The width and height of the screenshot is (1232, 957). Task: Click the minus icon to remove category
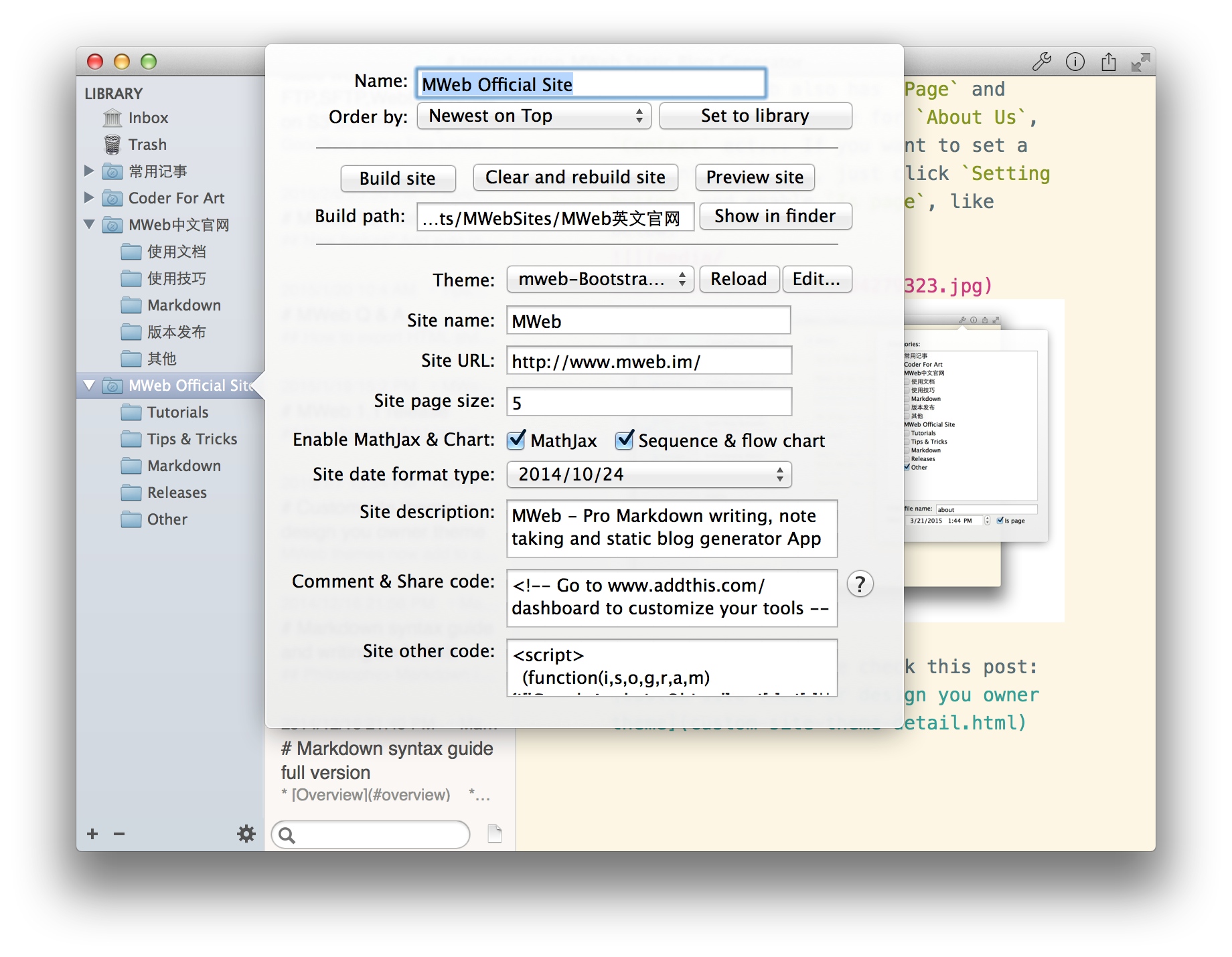(x=119, y=833)
